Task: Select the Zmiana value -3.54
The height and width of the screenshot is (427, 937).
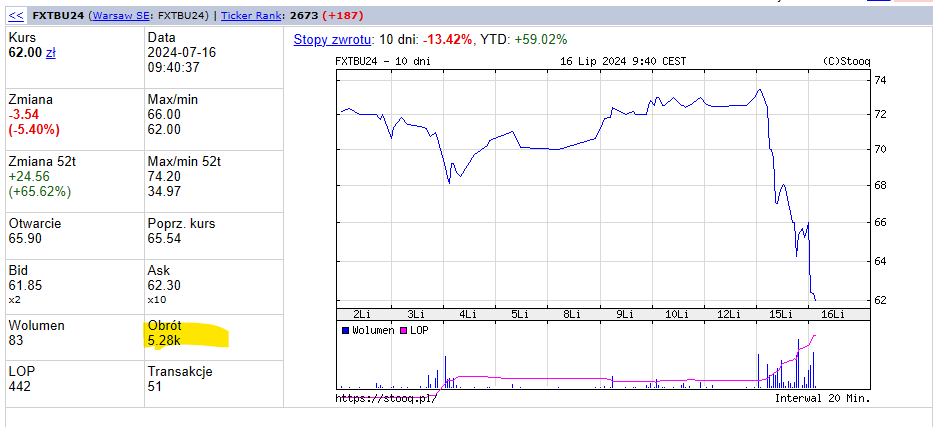Action: 23,115
